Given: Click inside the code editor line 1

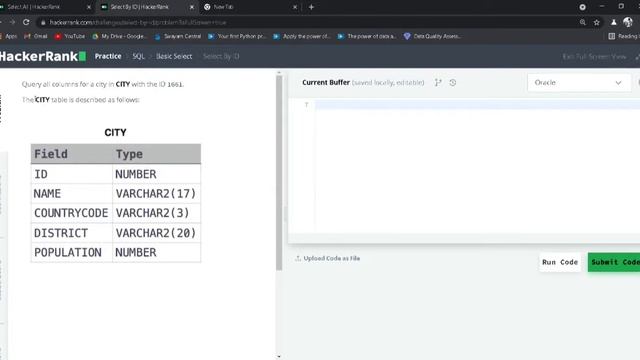Looking at the screenshot, I should (x=477, y=105).
